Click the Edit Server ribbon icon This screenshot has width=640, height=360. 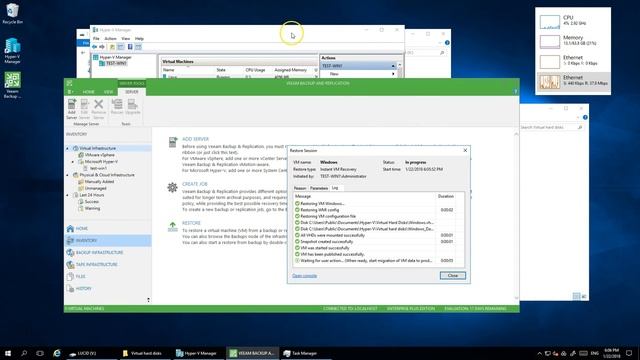(x=84, y=109)
